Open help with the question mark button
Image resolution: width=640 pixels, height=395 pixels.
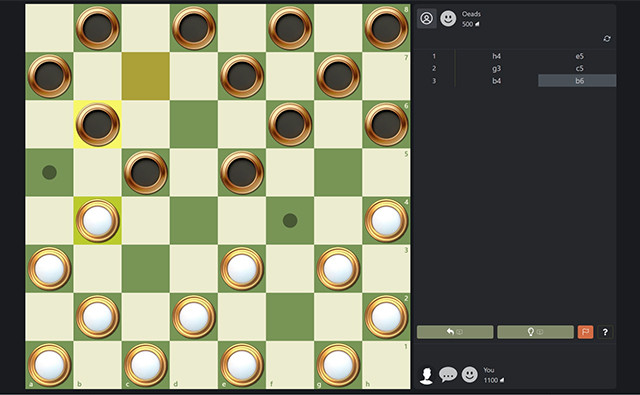(x=605, y=332)
